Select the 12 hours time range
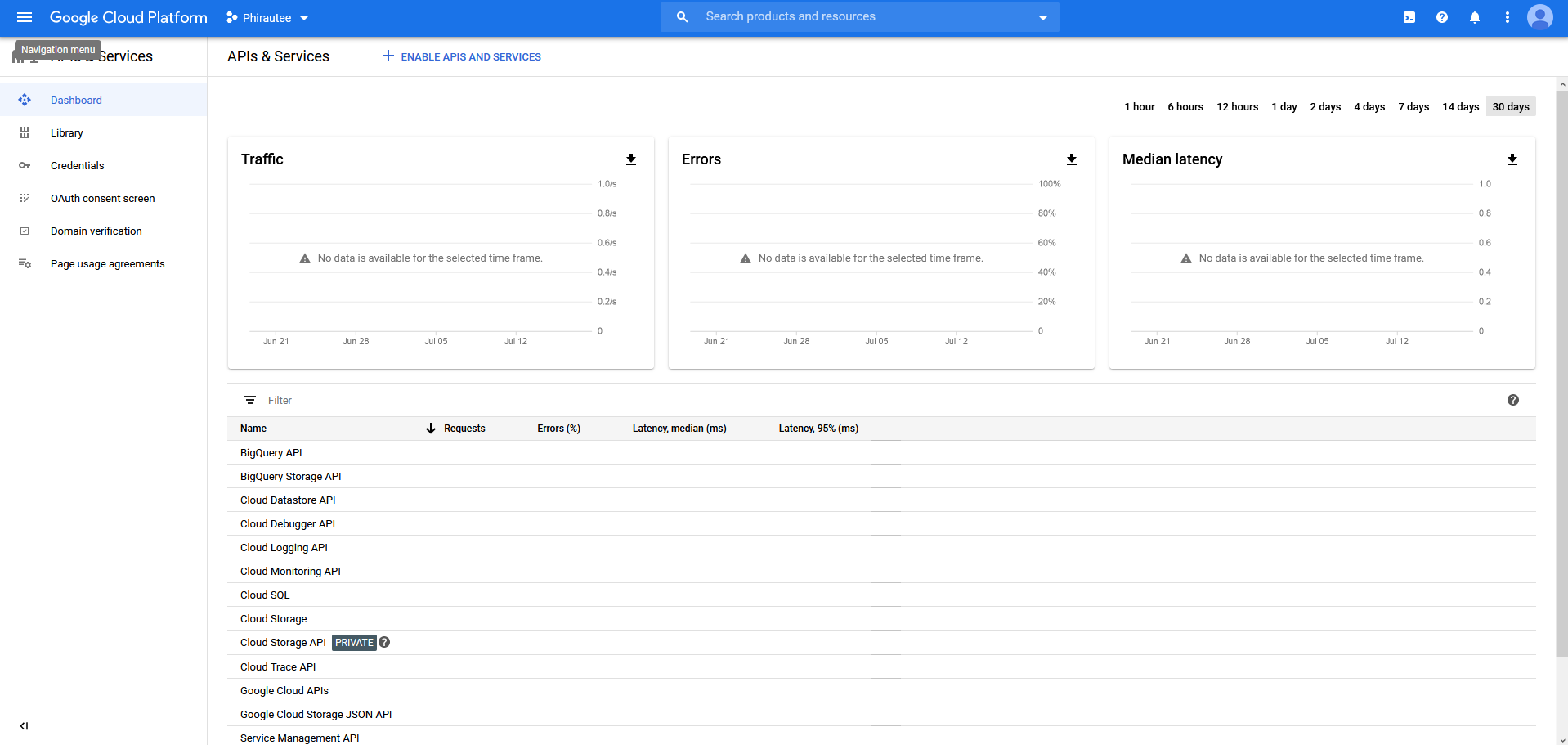Screen dimensions: 1568x745 click(1237, 106)
